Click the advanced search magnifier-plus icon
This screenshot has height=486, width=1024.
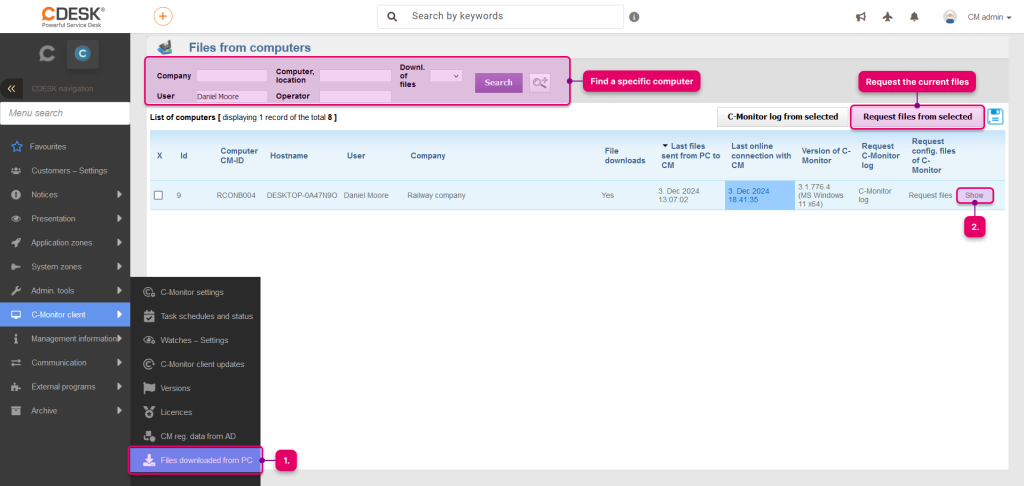pyautogui.click(x=540, y=82)
